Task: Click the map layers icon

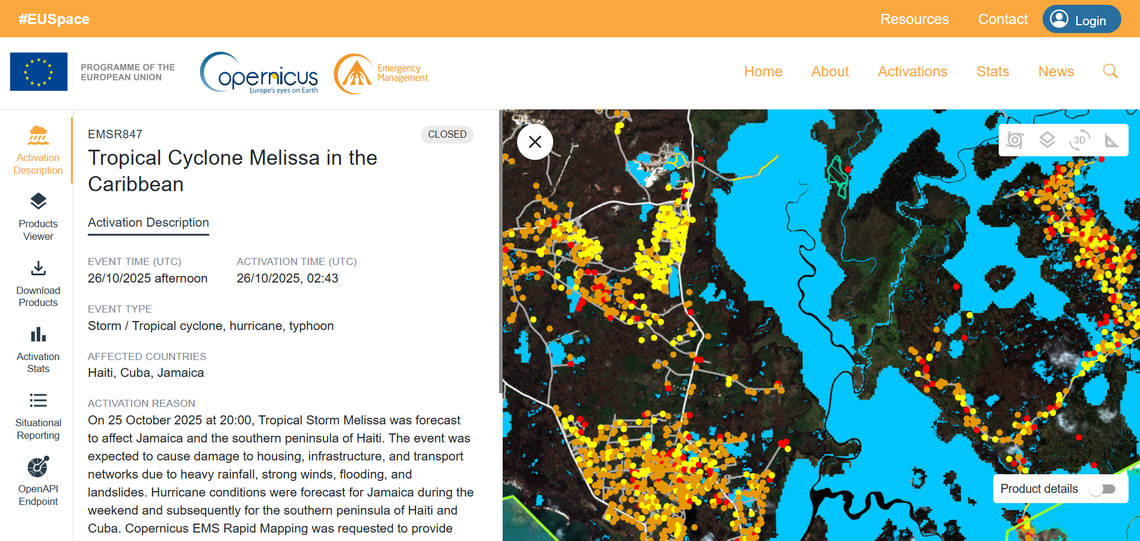Action: [1047, 140]
